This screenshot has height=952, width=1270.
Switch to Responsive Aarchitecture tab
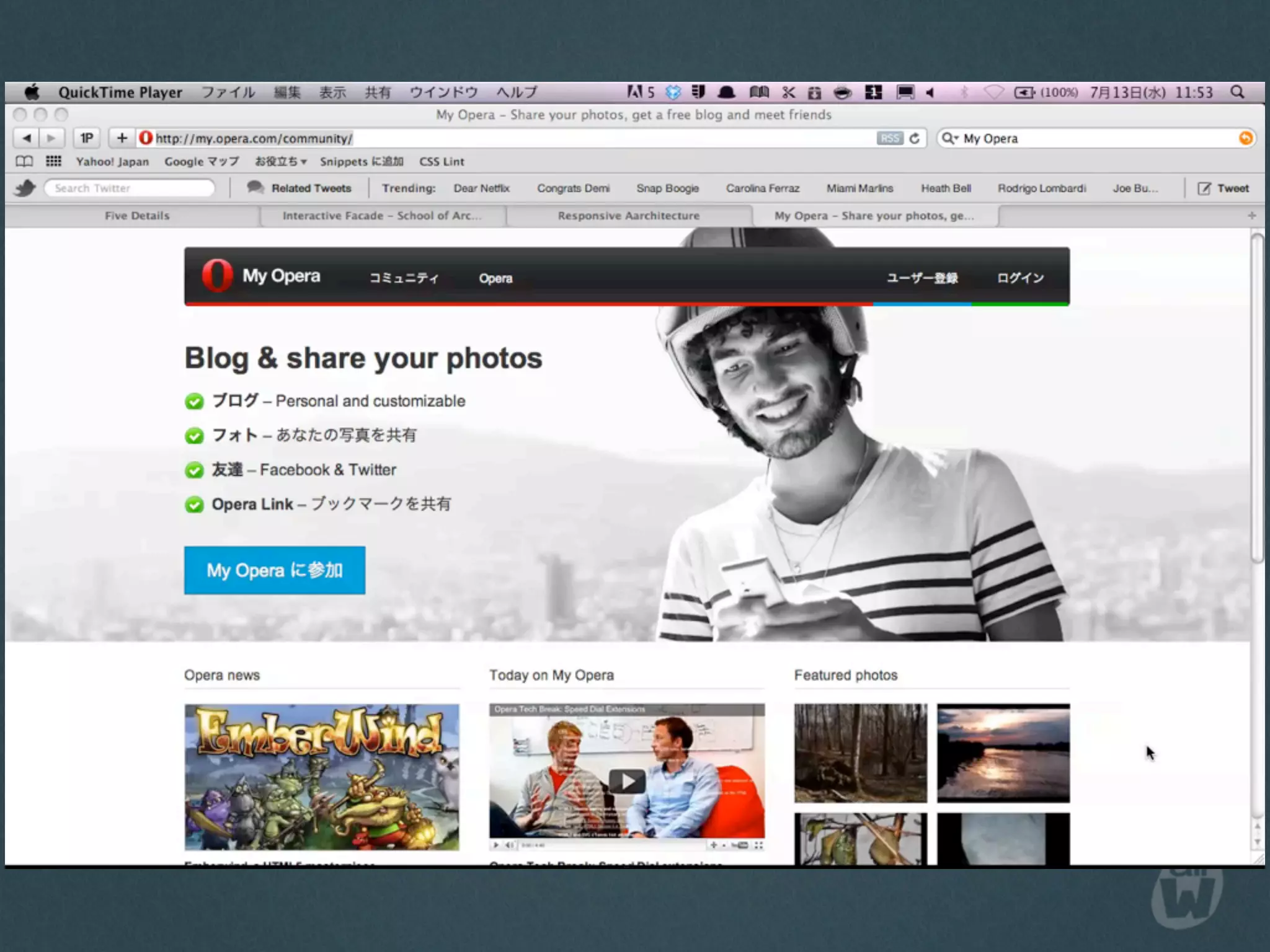pyautogui.click(x=628, y=216)
